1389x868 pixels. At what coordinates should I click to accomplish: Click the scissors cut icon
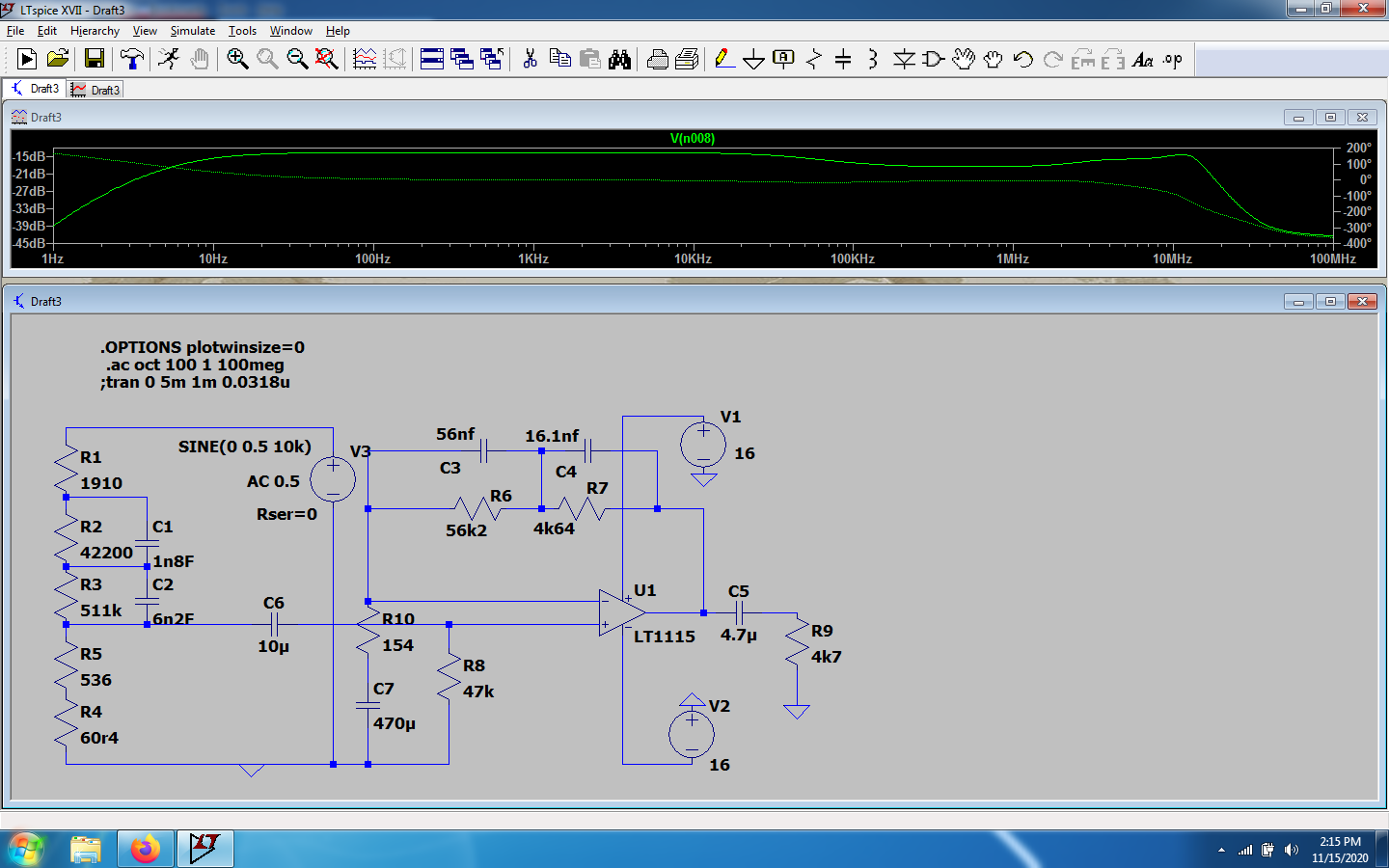[530, 59]
